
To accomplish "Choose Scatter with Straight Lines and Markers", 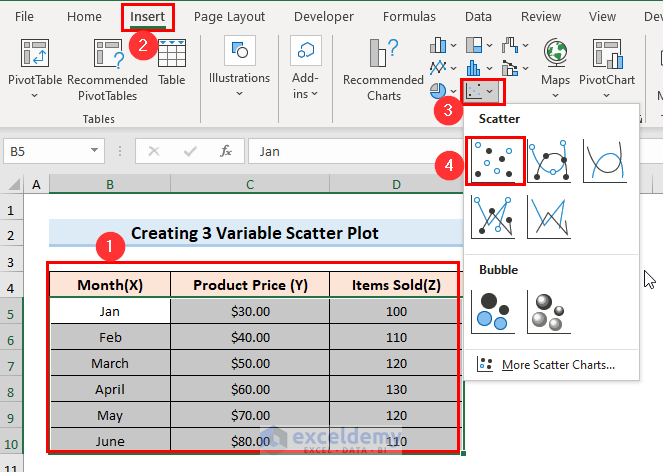I will point(493,217).
